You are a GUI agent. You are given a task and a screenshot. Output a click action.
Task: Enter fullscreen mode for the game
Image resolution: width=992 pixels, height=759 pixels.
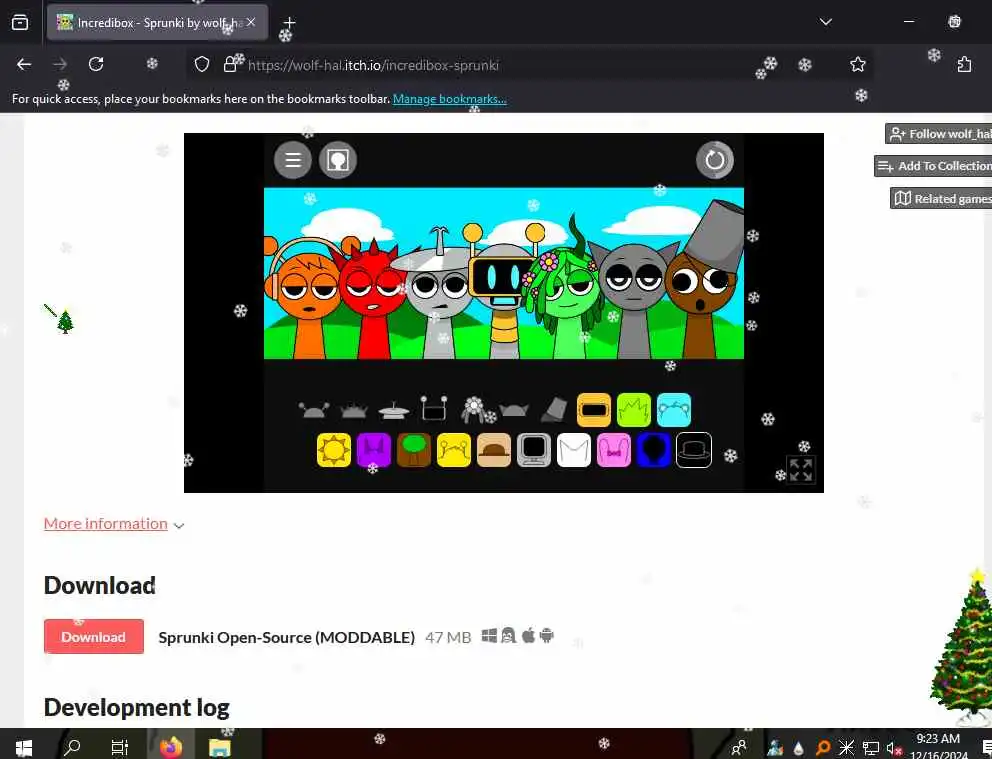[800, 470]
